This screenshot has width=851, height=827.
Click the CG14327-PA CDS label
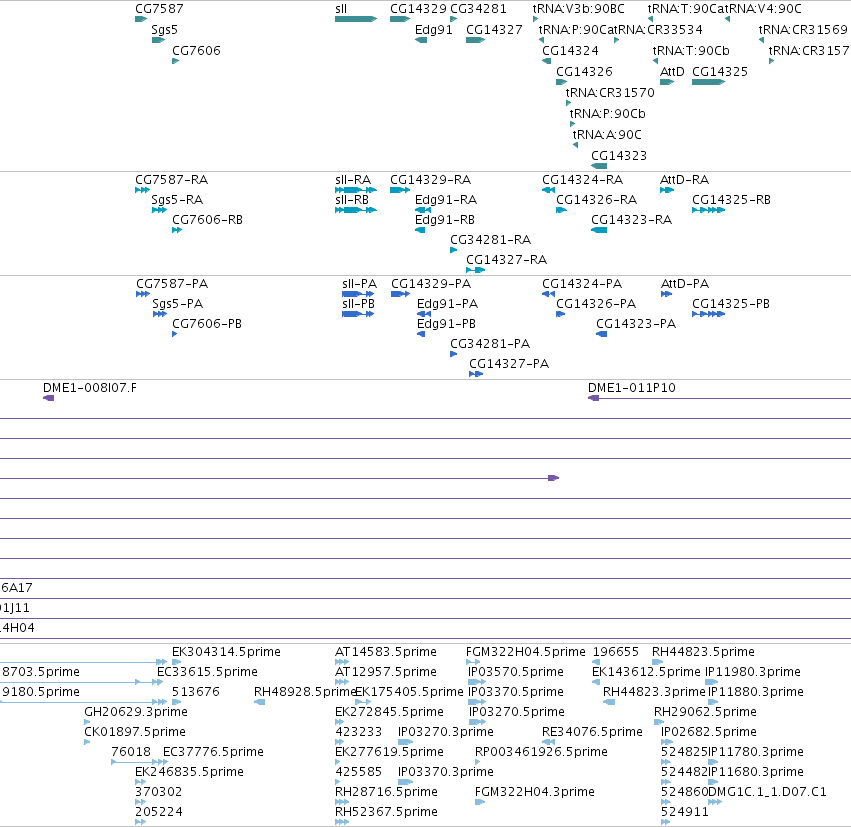pos(509,364)
